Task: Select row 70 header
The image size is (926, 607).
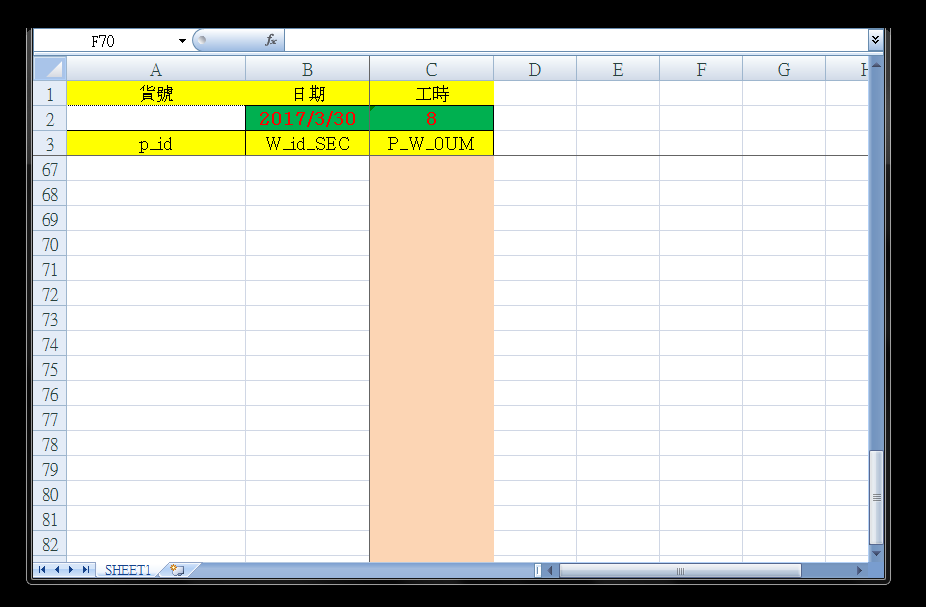Action: (x=50, y=244)
